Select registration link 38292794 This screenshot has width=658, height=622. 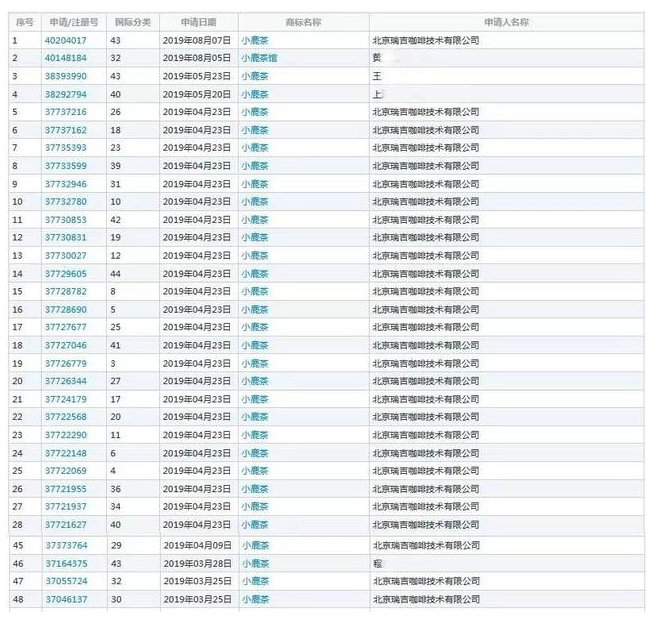pyautogui.click(x=65, y=95)
